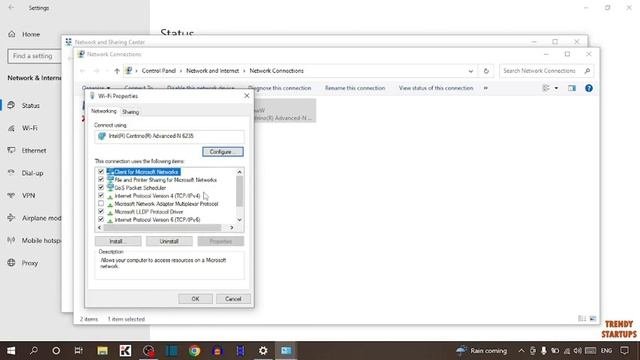Image resolution: width=640 pixels, height=360 pixels.
Task: Uncheck Internet Protocol Version 6 (TCP/IPv6)
Action: (101, 219)
